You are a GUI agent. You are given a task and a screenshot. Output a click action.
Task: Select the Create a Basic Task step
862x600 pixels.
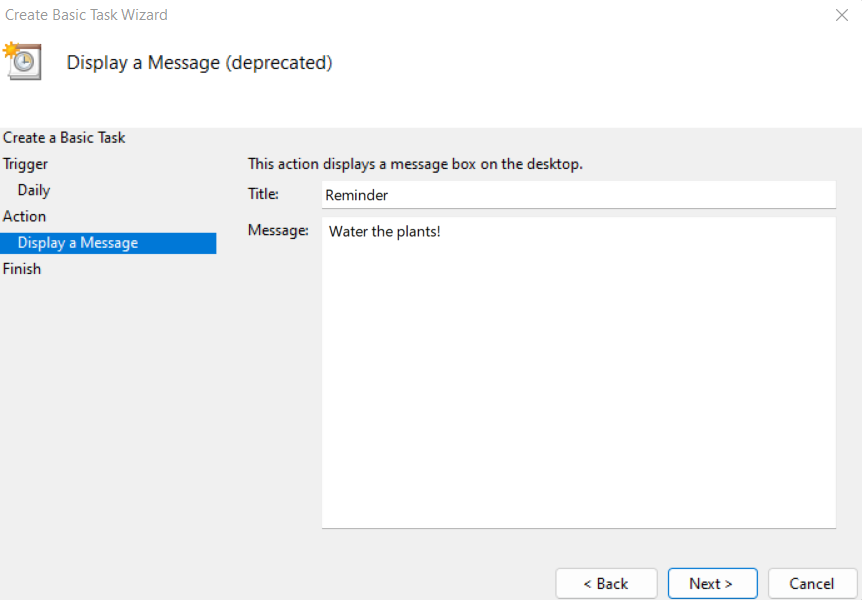pyautogui.click(x=64, y=138)
